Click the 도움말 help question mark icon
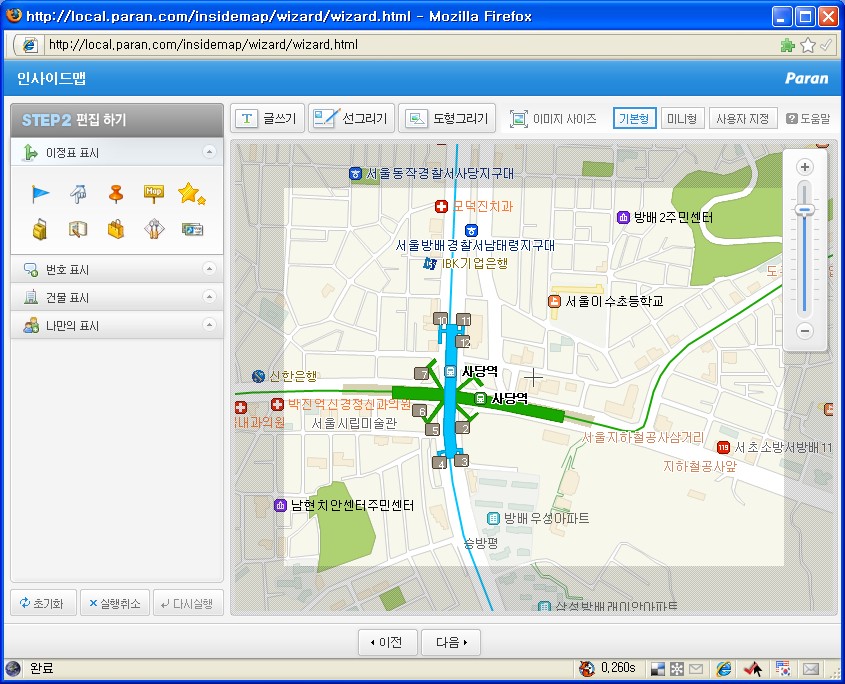Screen dimensions: 845x684 click(x=791, y=119)
